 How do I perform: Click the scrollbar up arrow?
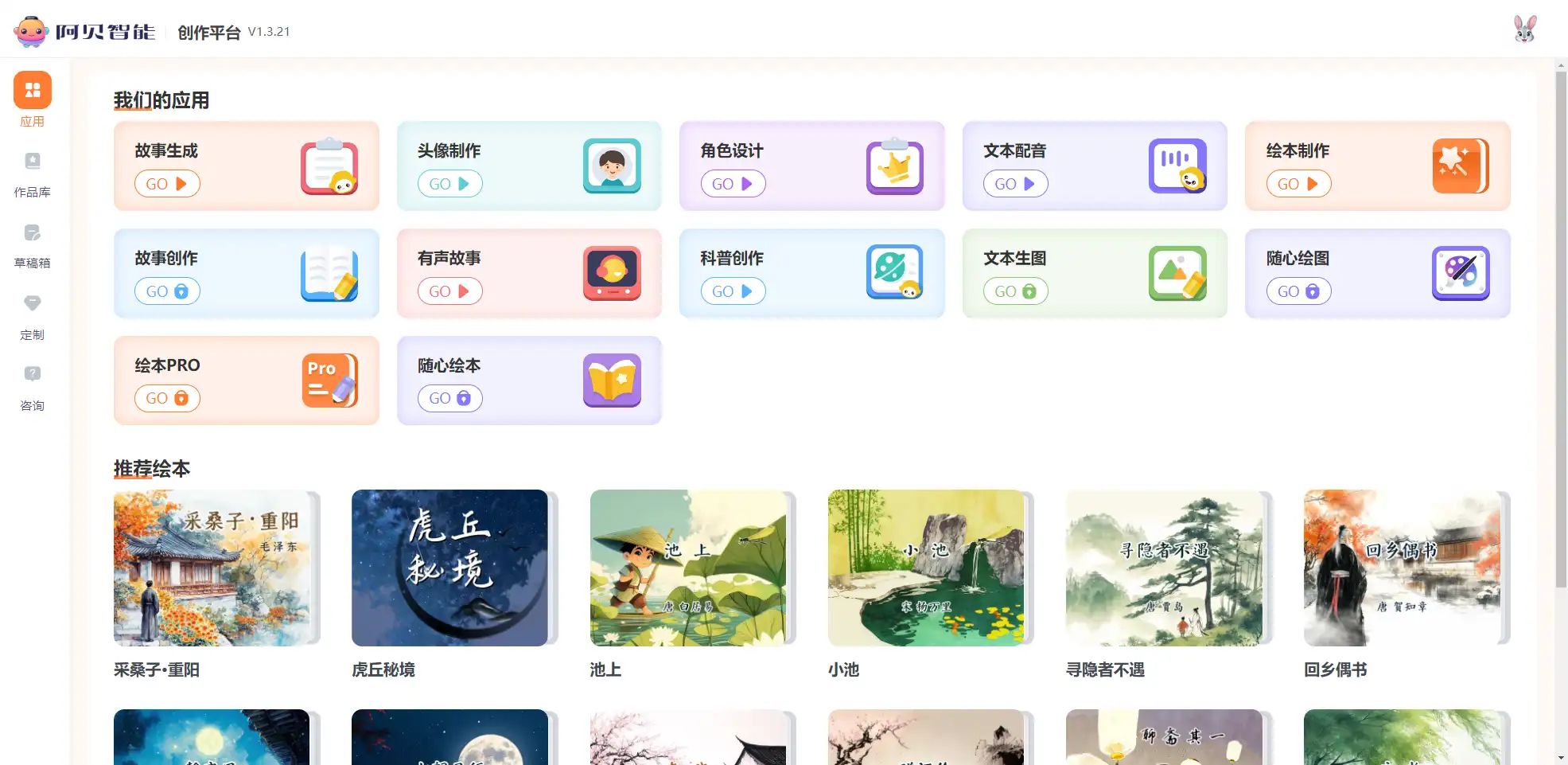pyautogui.click(x=1561, y=64)
